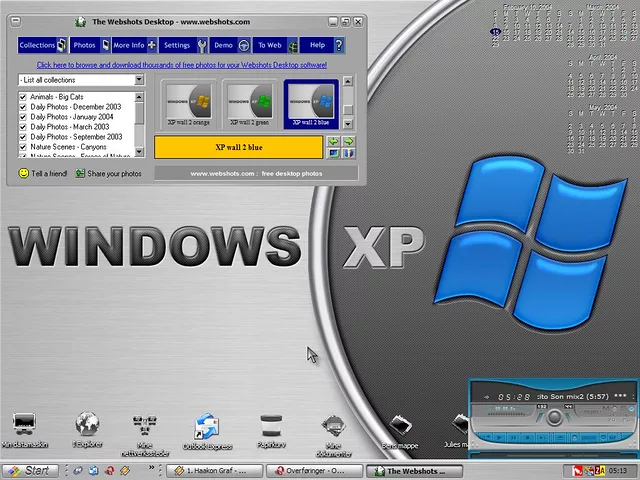Image resolution: width=640 pixels, height=480 pixels.
Task: Select the Demo tab
Action: [x=230, y=45]
